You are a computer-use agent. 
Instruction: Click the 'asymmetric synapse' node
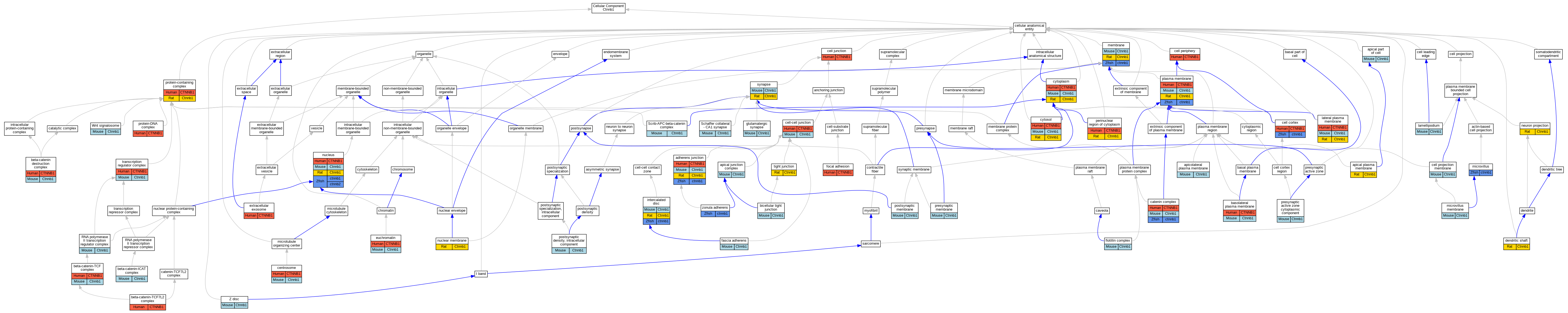602,169
